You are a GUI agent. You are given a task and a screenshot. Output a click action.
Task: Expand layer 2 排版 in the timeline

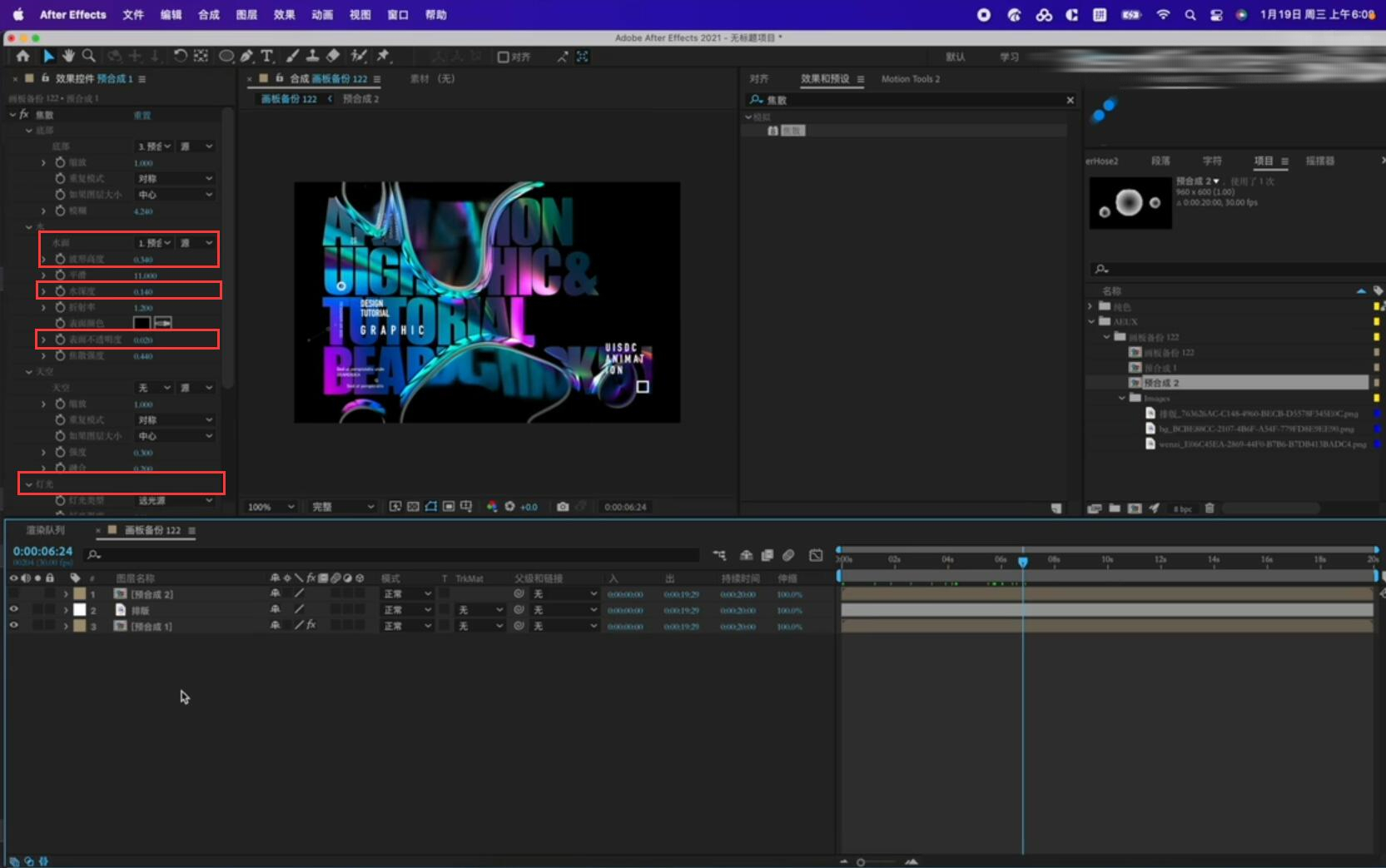click(66, 610)
